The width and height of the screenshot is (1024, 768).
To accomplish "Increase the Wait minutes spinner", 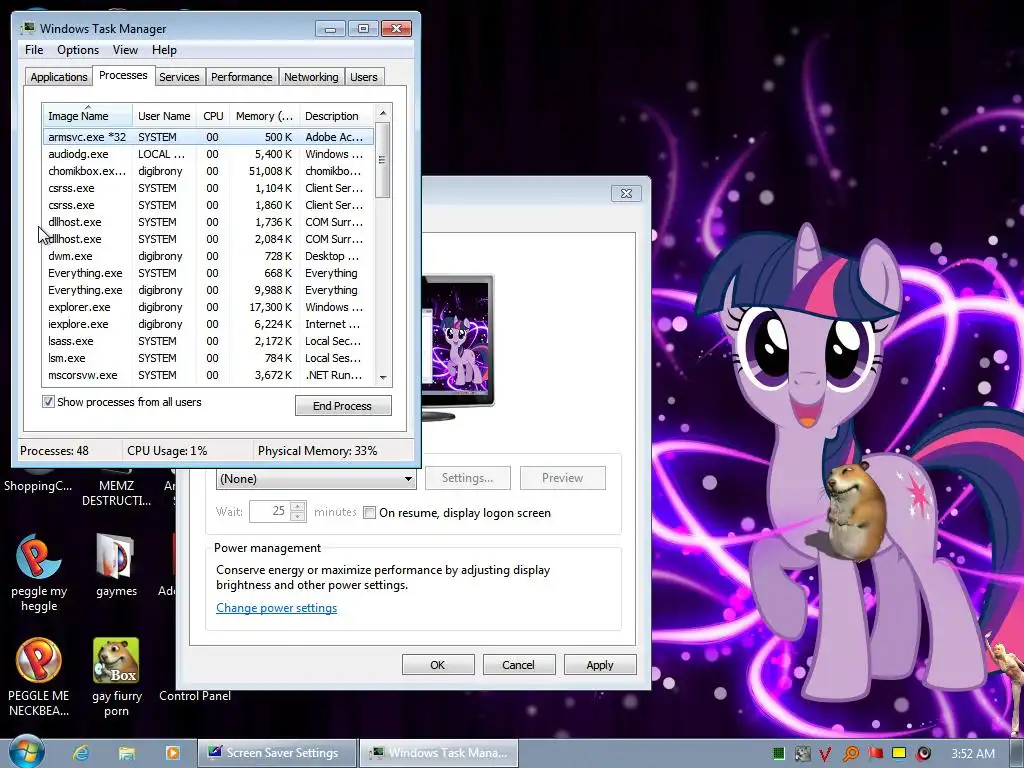I will click(298, 507).
